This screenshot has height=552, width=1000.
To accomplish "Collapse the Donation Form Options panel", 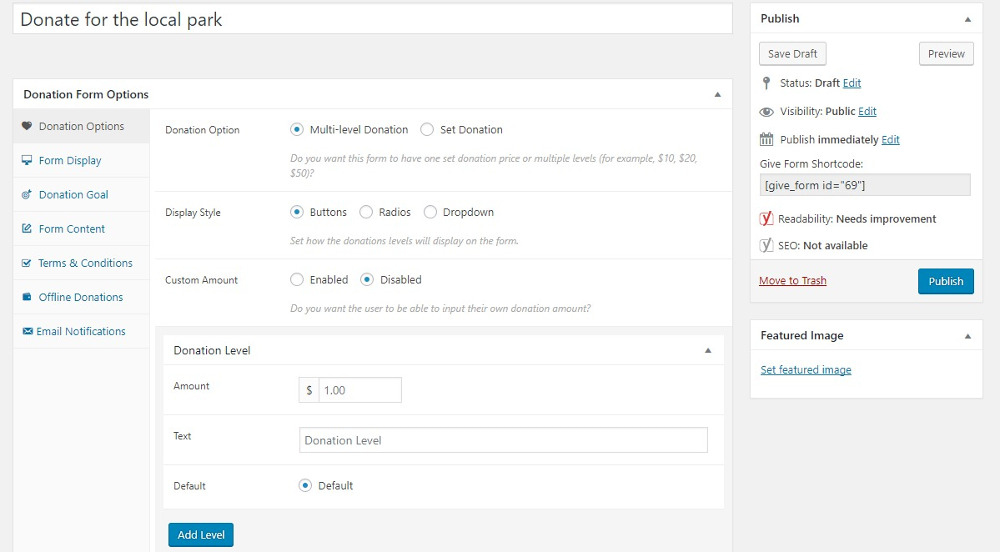I will click(717, 94).
